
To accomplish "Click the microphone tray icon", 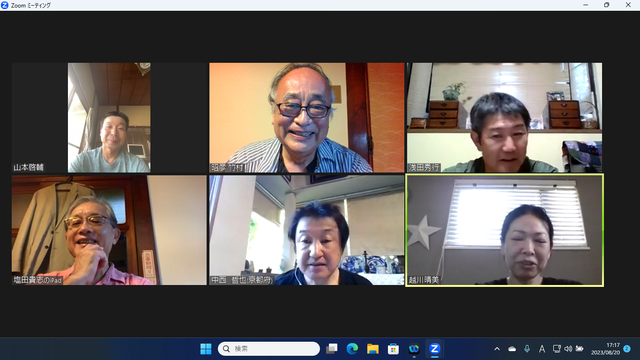I will (527, 349).
